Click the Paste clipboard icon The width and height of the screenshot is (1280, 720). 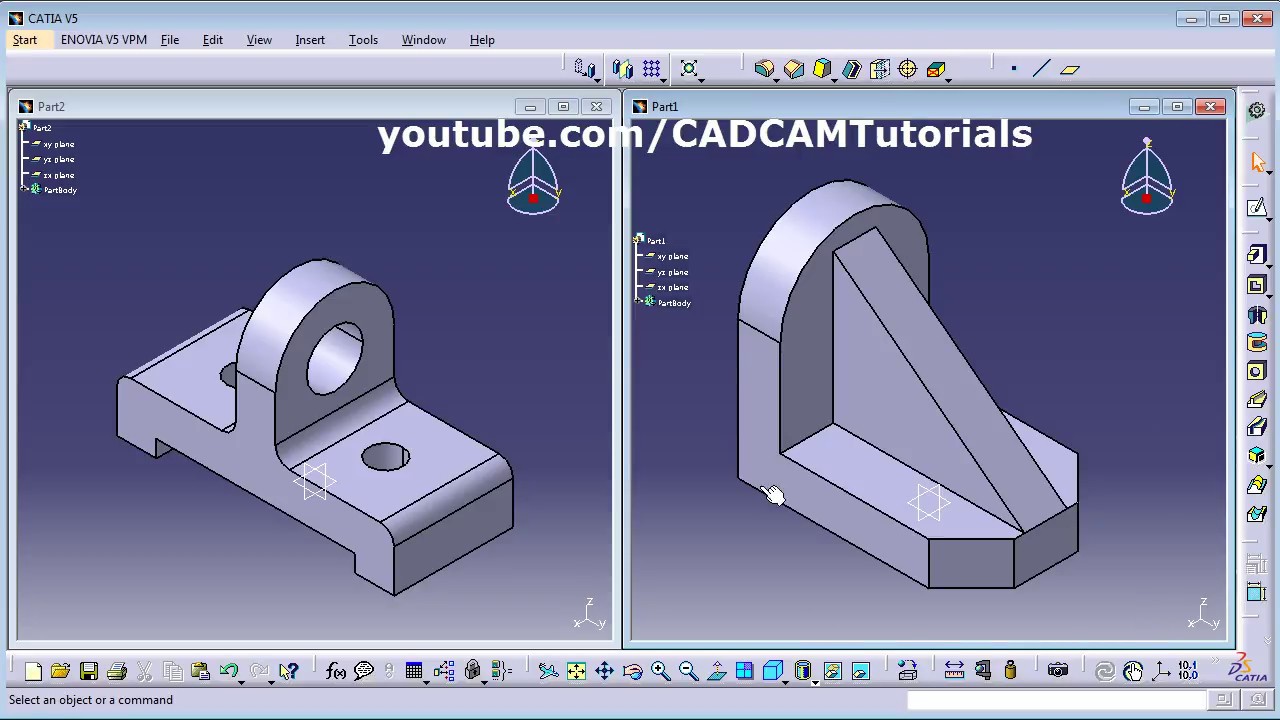click(x=200, y=671)
